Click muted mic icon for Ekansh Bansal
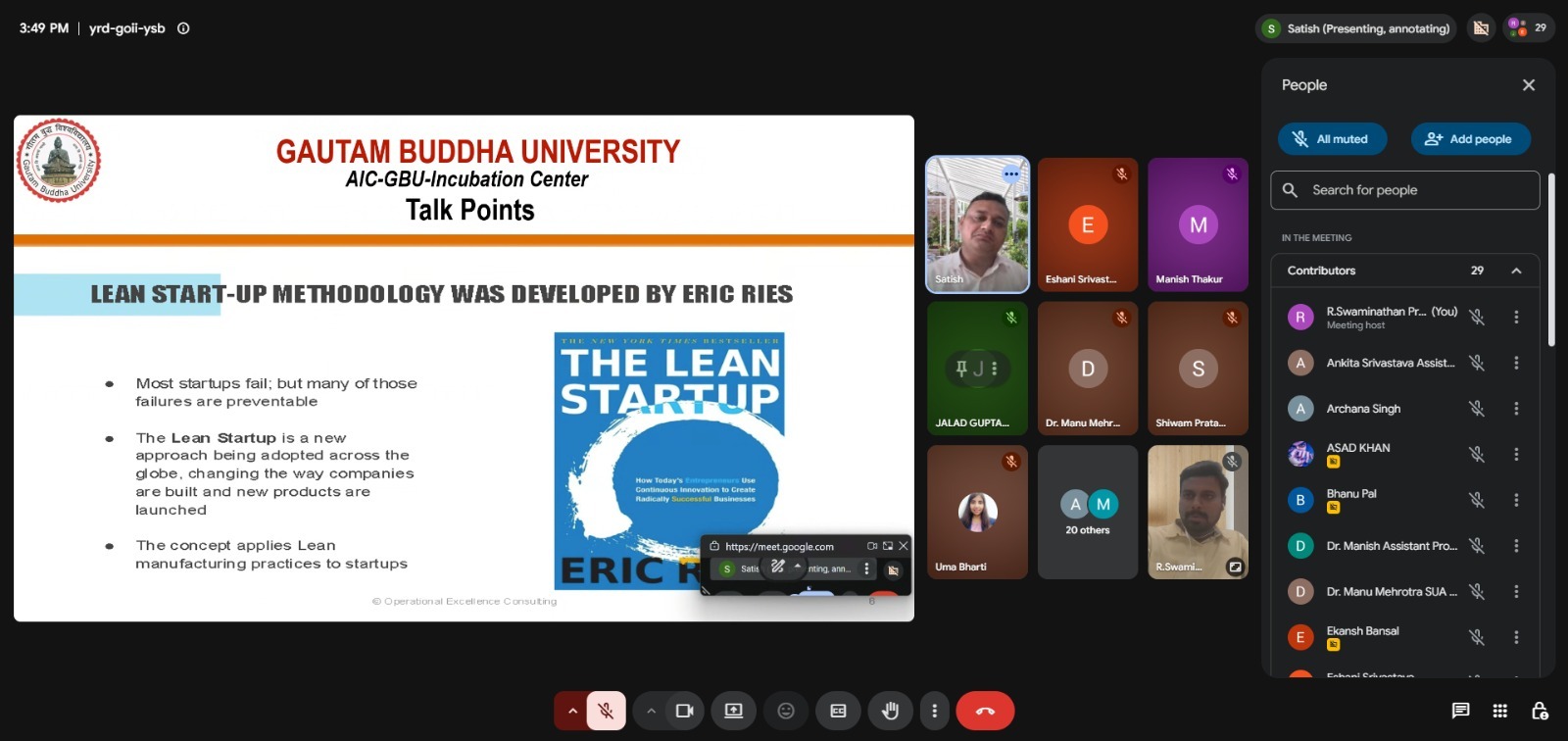Screen dimensions: 1568x741 (x=1477, y=637)
